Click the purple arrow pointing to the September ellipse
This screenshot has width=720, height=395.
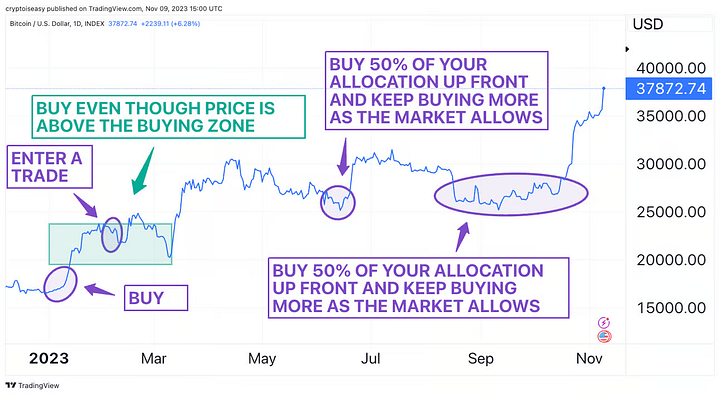462,237
